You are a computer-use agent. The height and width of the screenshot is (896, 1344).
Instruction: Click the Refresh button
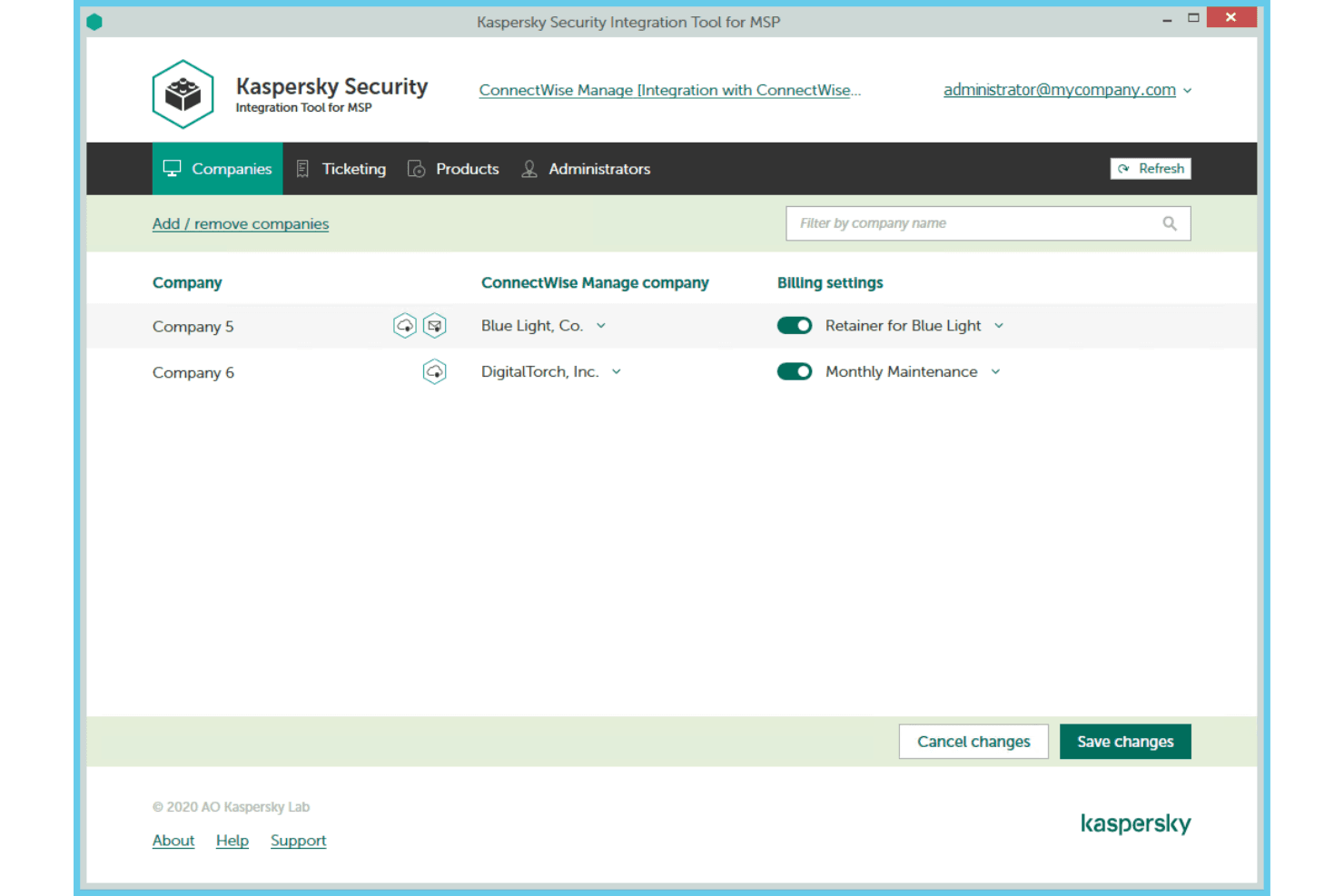pos(1151,169)
